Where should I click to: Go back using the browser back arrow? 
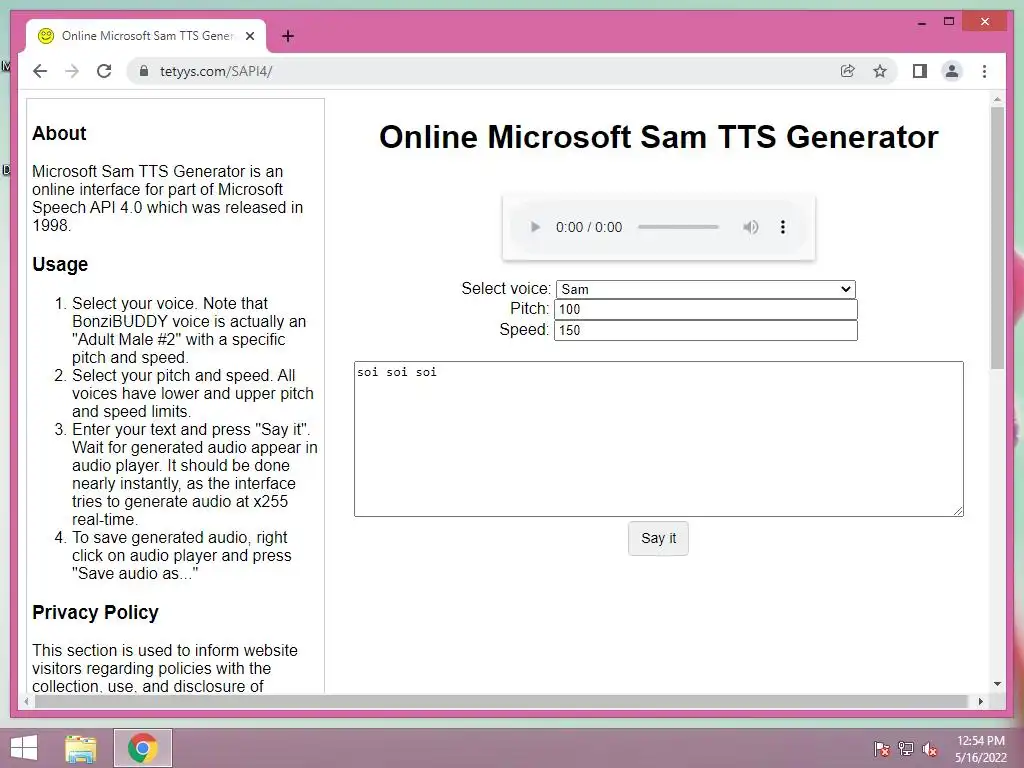coord(40,71)
